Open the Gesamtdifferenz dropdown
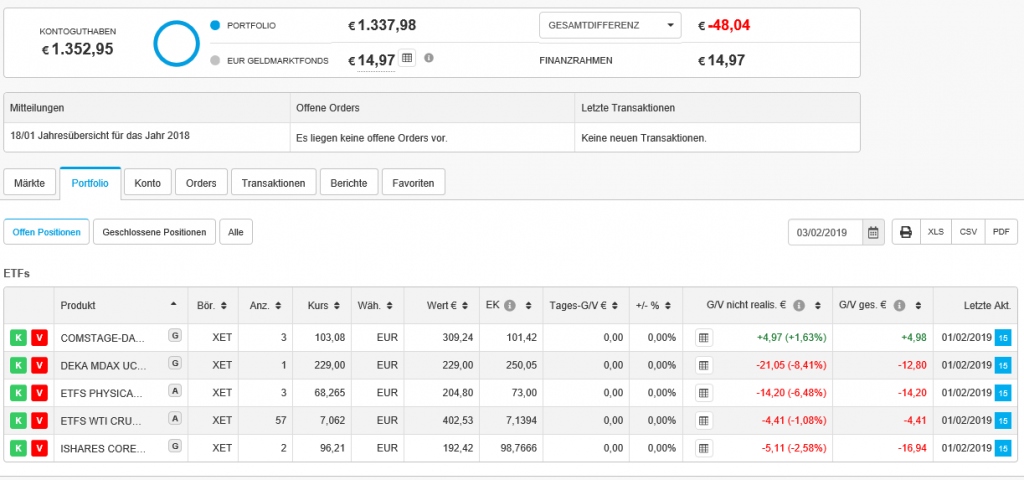Screen dimensions: 1024x480 [x=609, y=25]
